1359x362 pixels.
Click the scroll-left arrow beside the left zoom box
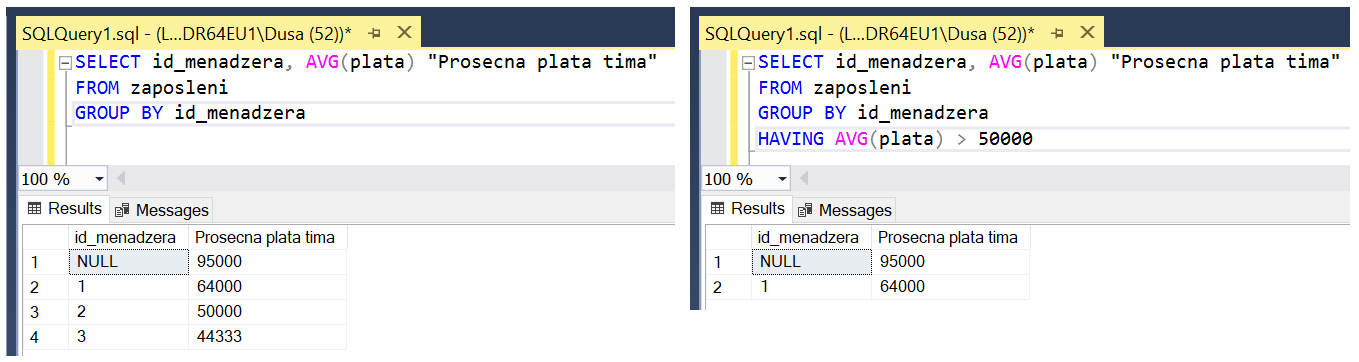121,179
